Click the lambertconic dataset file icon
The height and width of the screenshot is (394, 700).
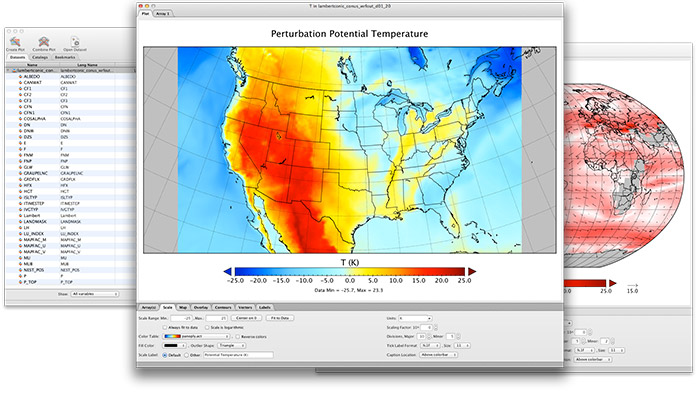point(14,71)
